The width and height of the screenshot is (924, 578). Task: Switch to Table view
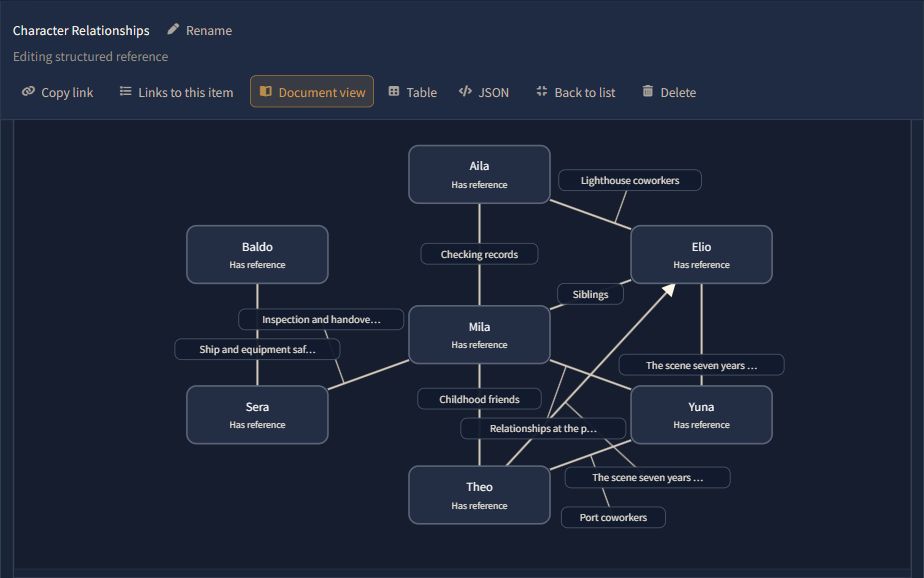412,92
